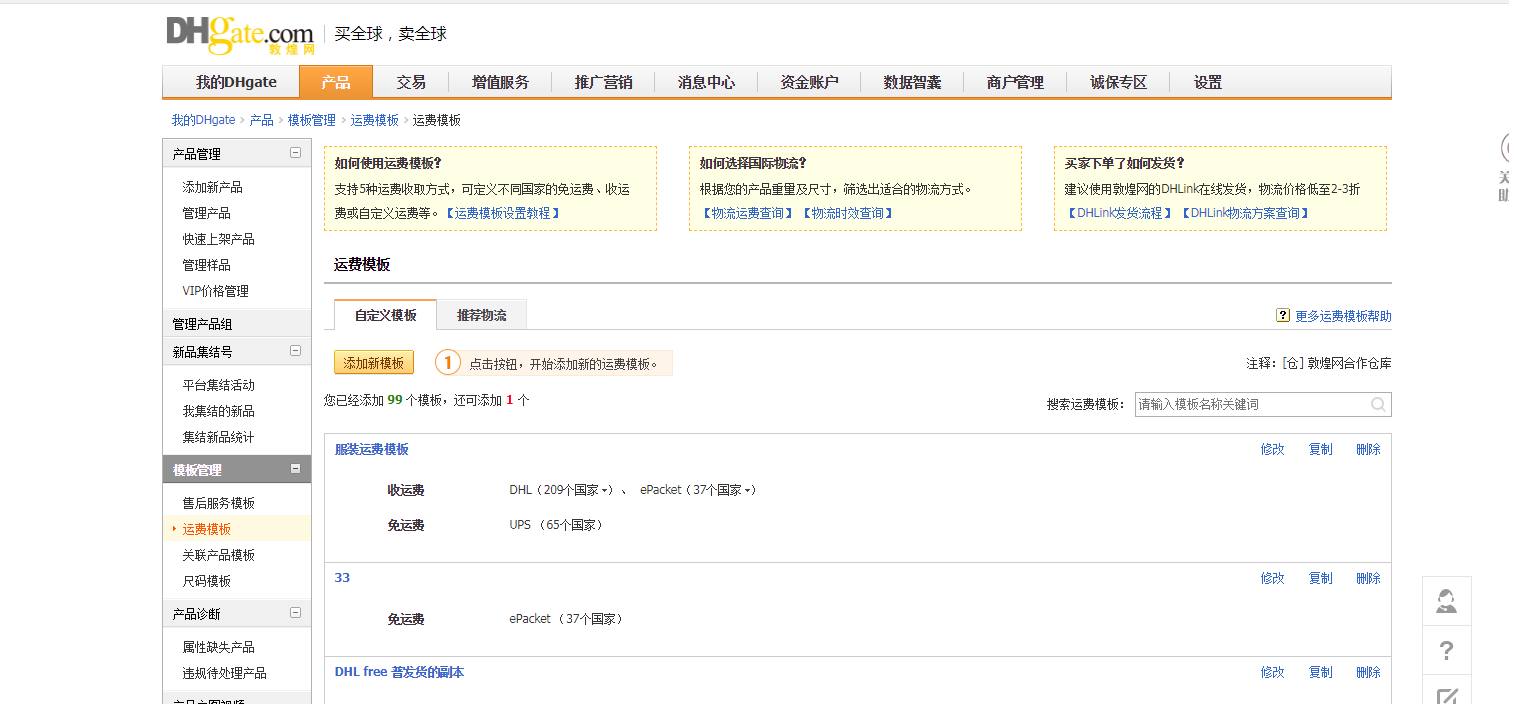Click the step-one numbered badge next to 添加新模板
This screenshot has width=1536, height=704.
click(448, 361)
